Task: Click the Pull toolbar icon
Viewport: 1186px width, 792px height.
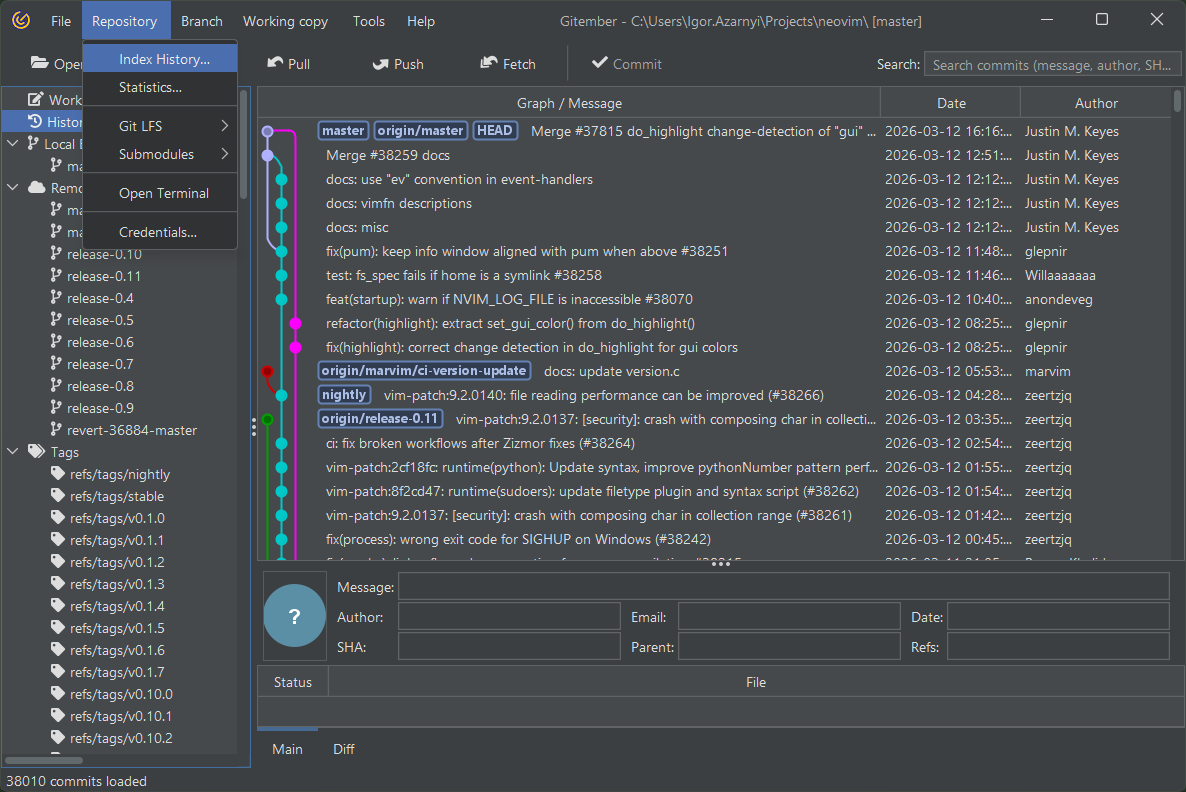Action: pos(276,63)
